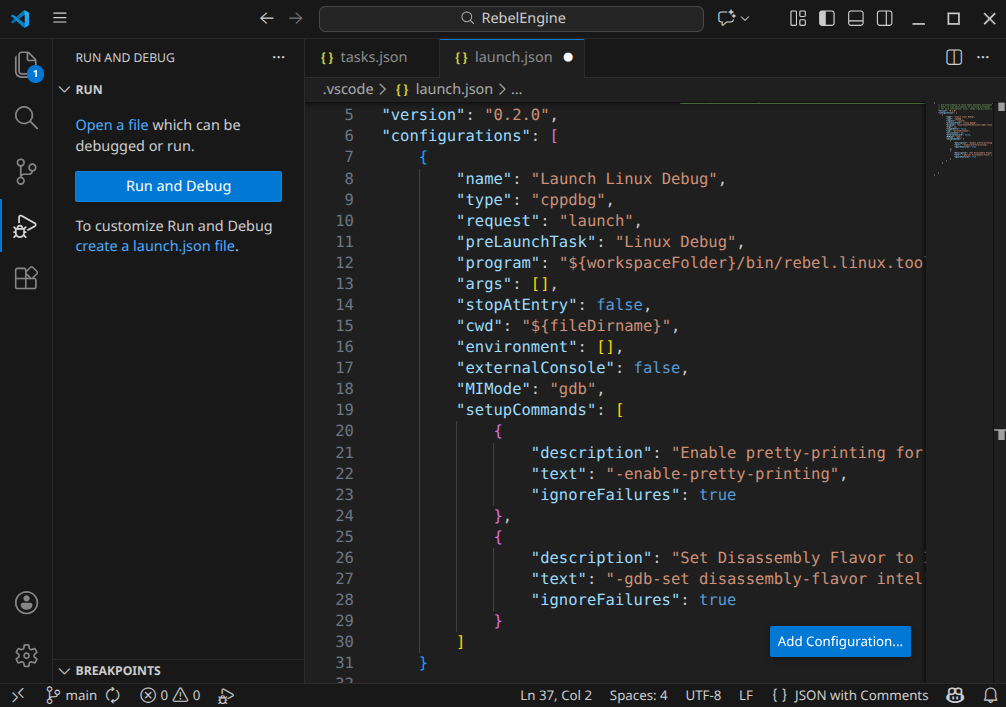Follow 'create a launch.json file' link
This screenshot has width=1006, height=707.
(x=155, y=246)
